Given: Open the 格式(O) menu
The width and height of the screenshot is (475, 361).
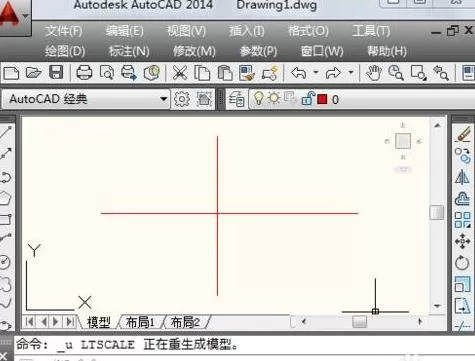Looking at the screenshot, I should coord(308,31).
